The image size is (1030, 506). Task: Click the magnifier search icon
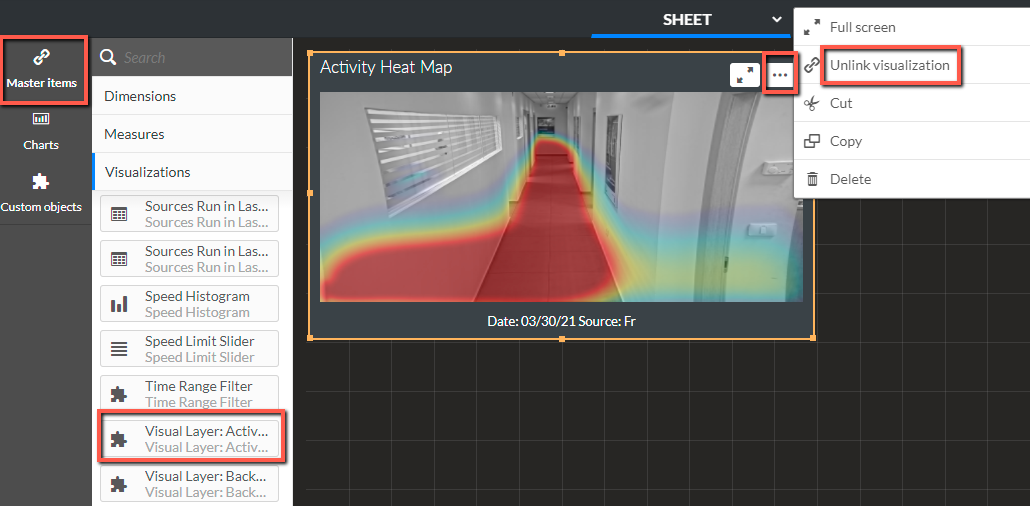108,57
